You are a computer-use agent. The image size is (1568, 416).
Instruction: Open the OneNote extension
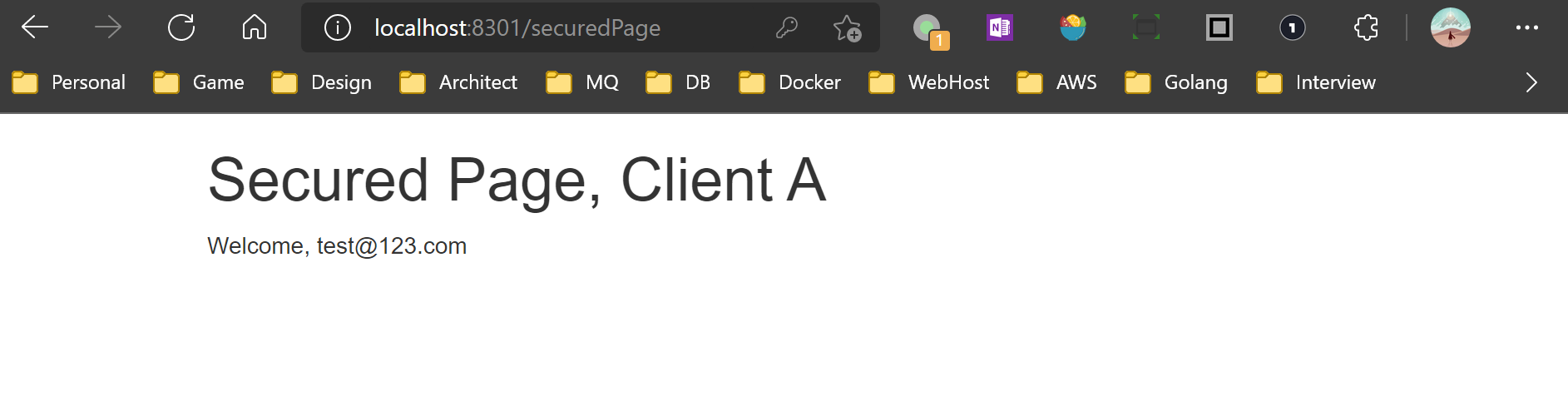click(x=999, y=27)
